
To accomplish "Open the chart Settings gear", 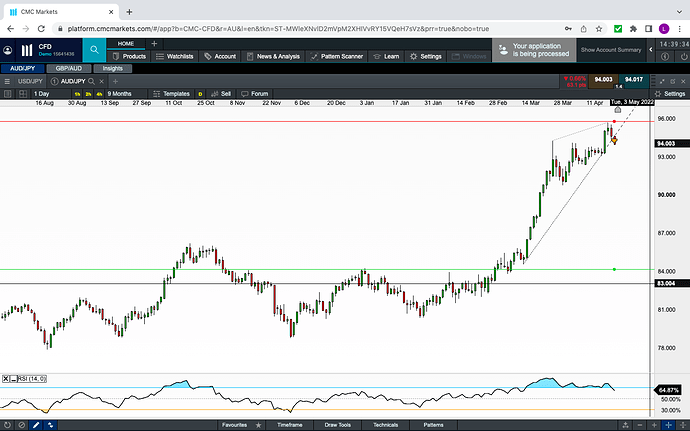I will [x=669, y=93].
